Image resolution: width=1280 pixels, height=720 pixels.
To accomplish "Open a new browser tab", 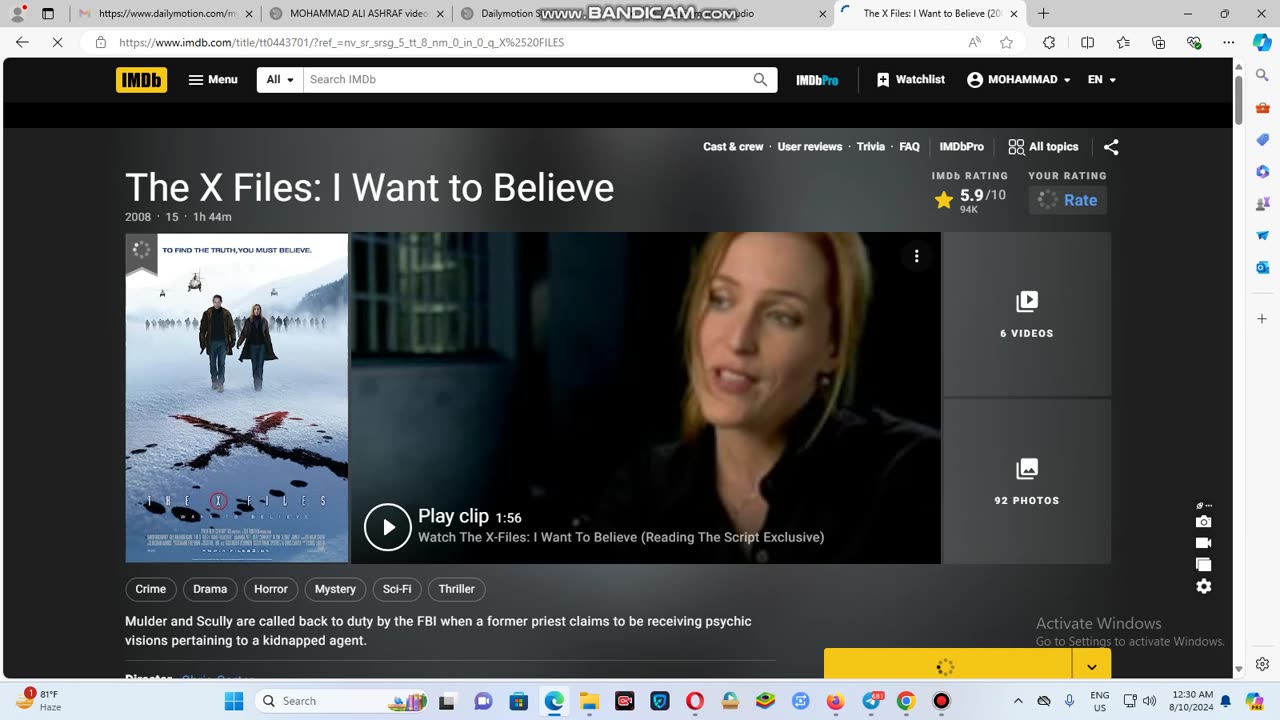I will (x=1043, y=14).
